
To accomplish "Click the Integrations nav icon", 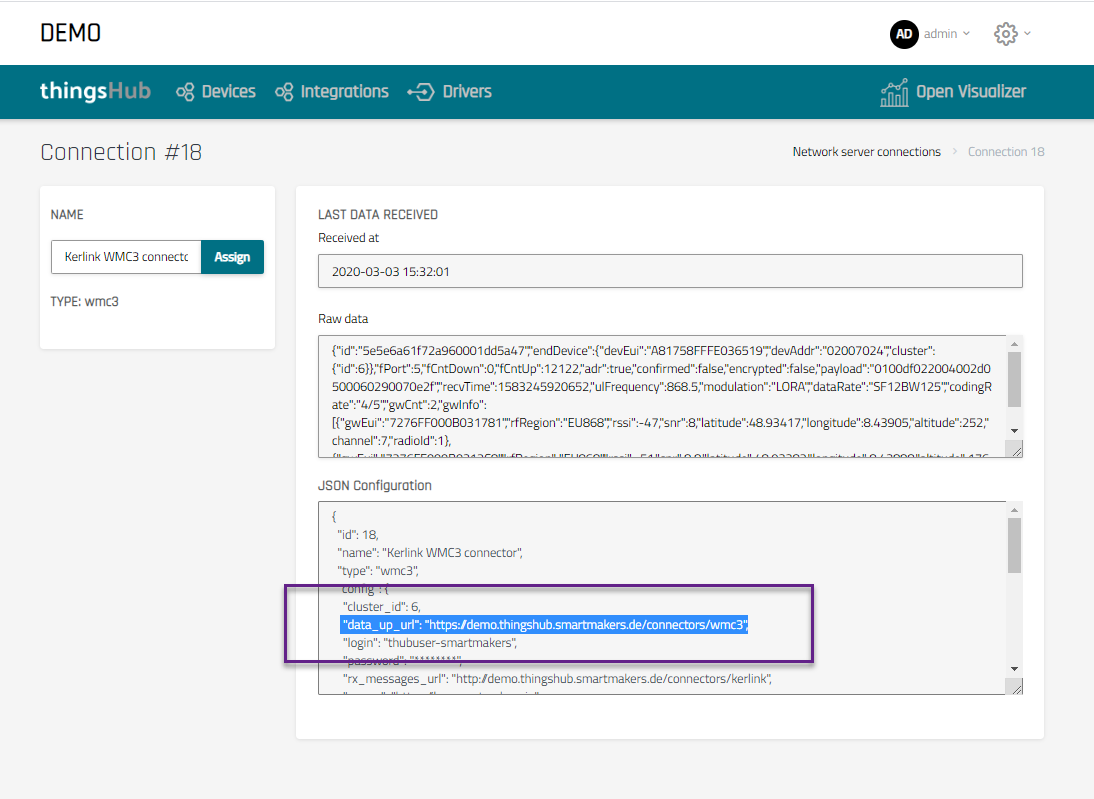I will click(x=284, y=92).
